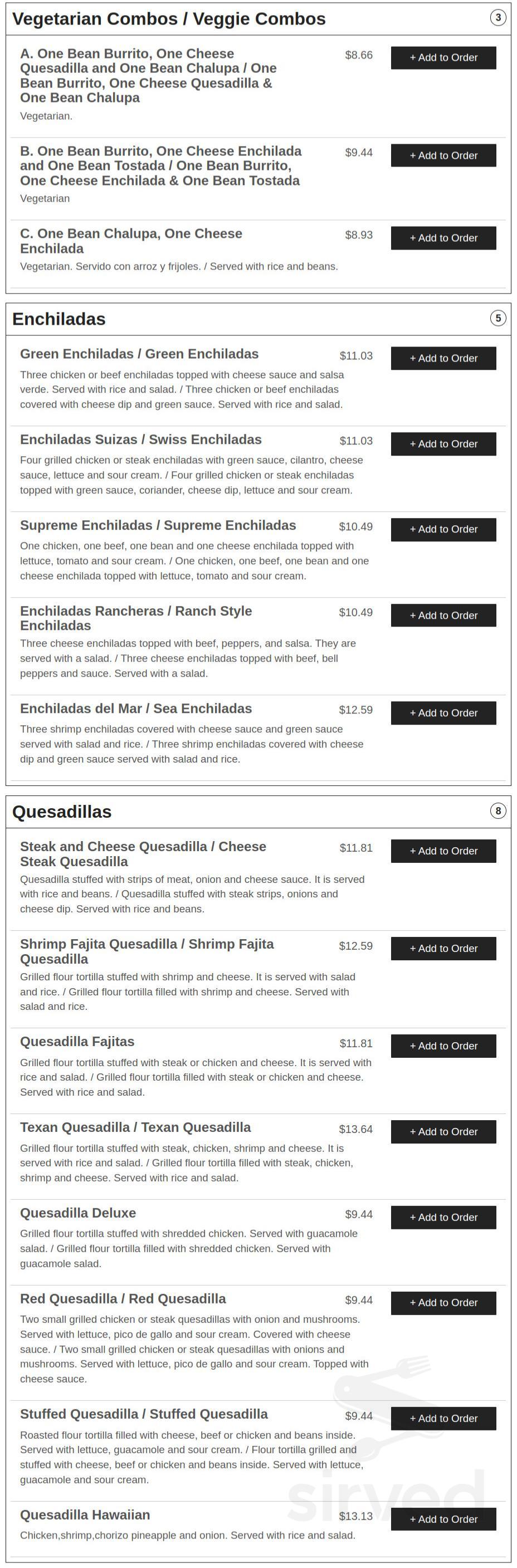Screen dimensions: 517x1568
Task: Click the item count badge on Vegetarian Combos
Action: [x=498, y=18]
